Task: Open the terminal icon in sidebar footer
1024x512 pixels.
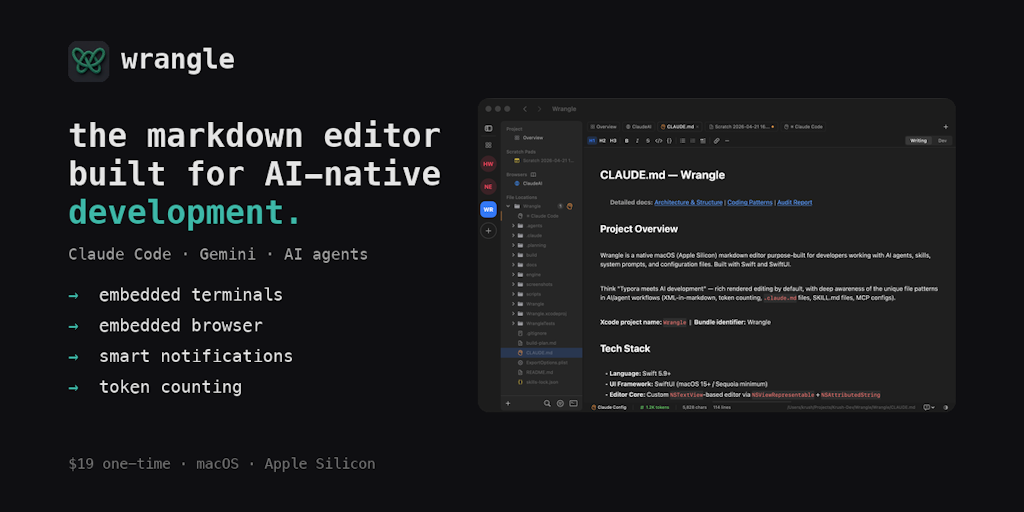Action: click(x=573, y=403)
